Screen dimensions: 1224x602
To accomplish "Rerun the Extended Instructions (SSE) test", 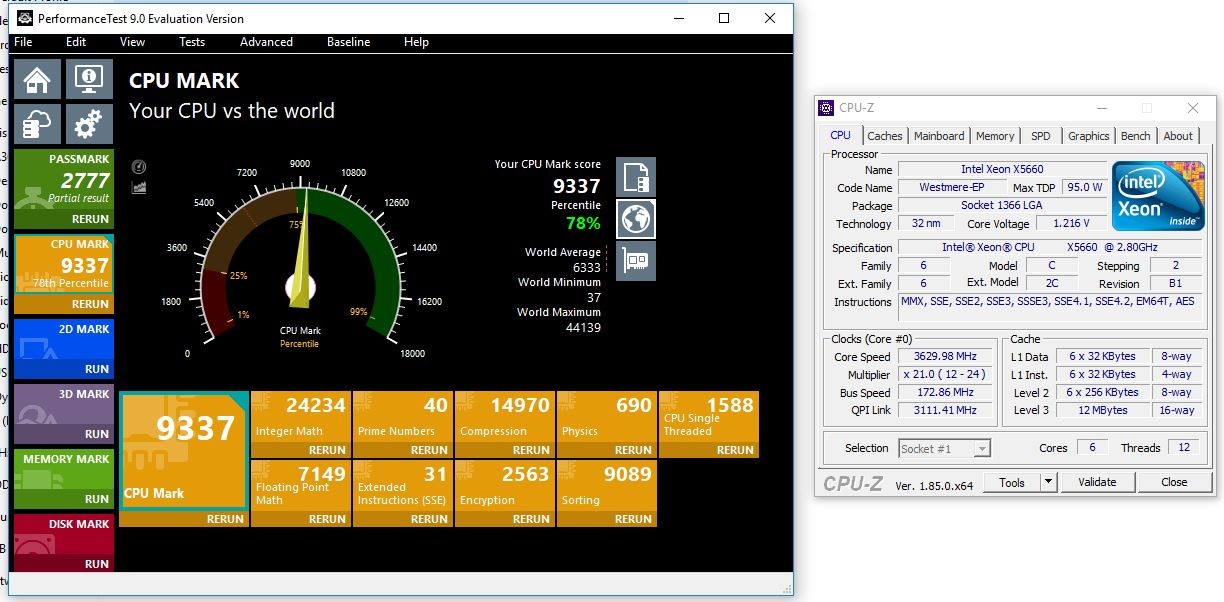I will (x=401, y=519).
